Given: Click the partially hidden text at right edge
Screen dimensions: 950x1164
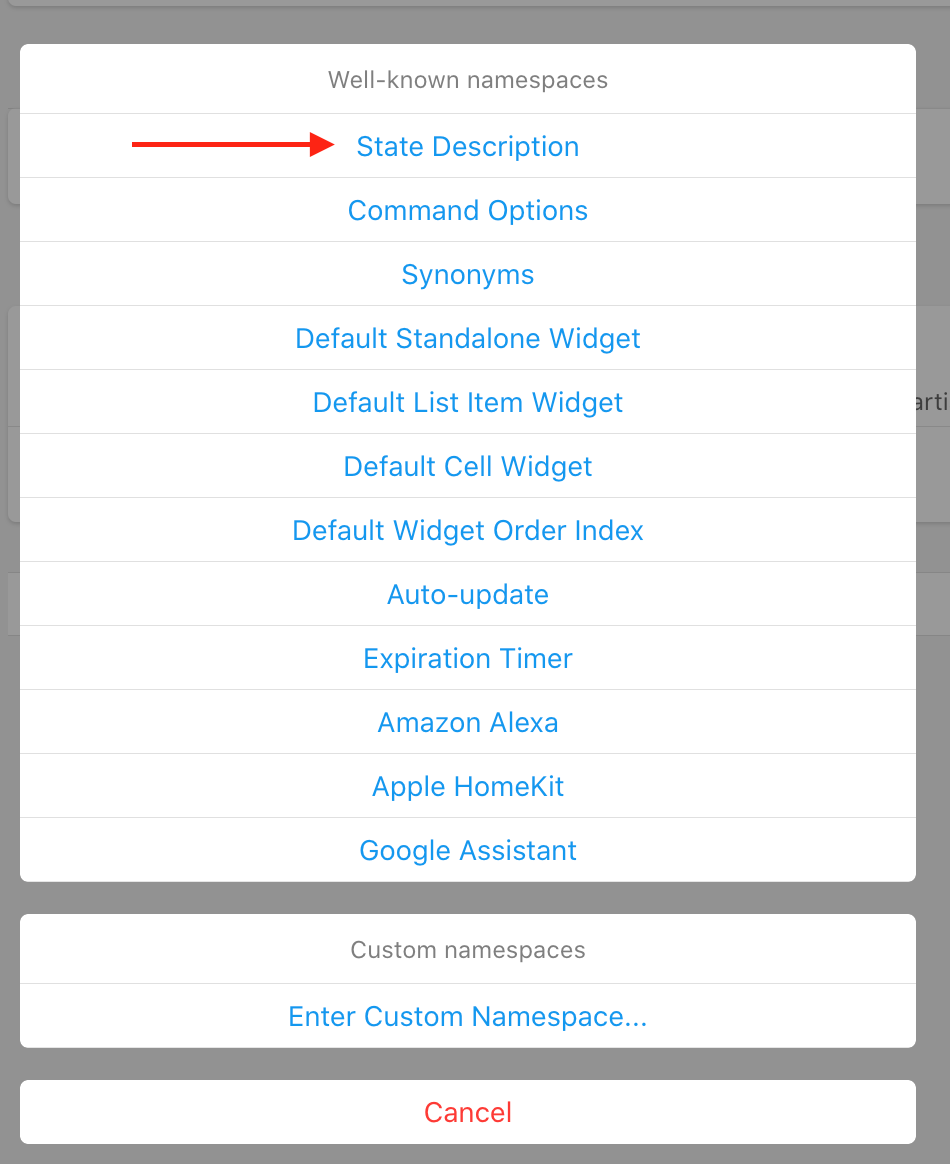Looking at the screenshot, I should (x=932, y=402).
